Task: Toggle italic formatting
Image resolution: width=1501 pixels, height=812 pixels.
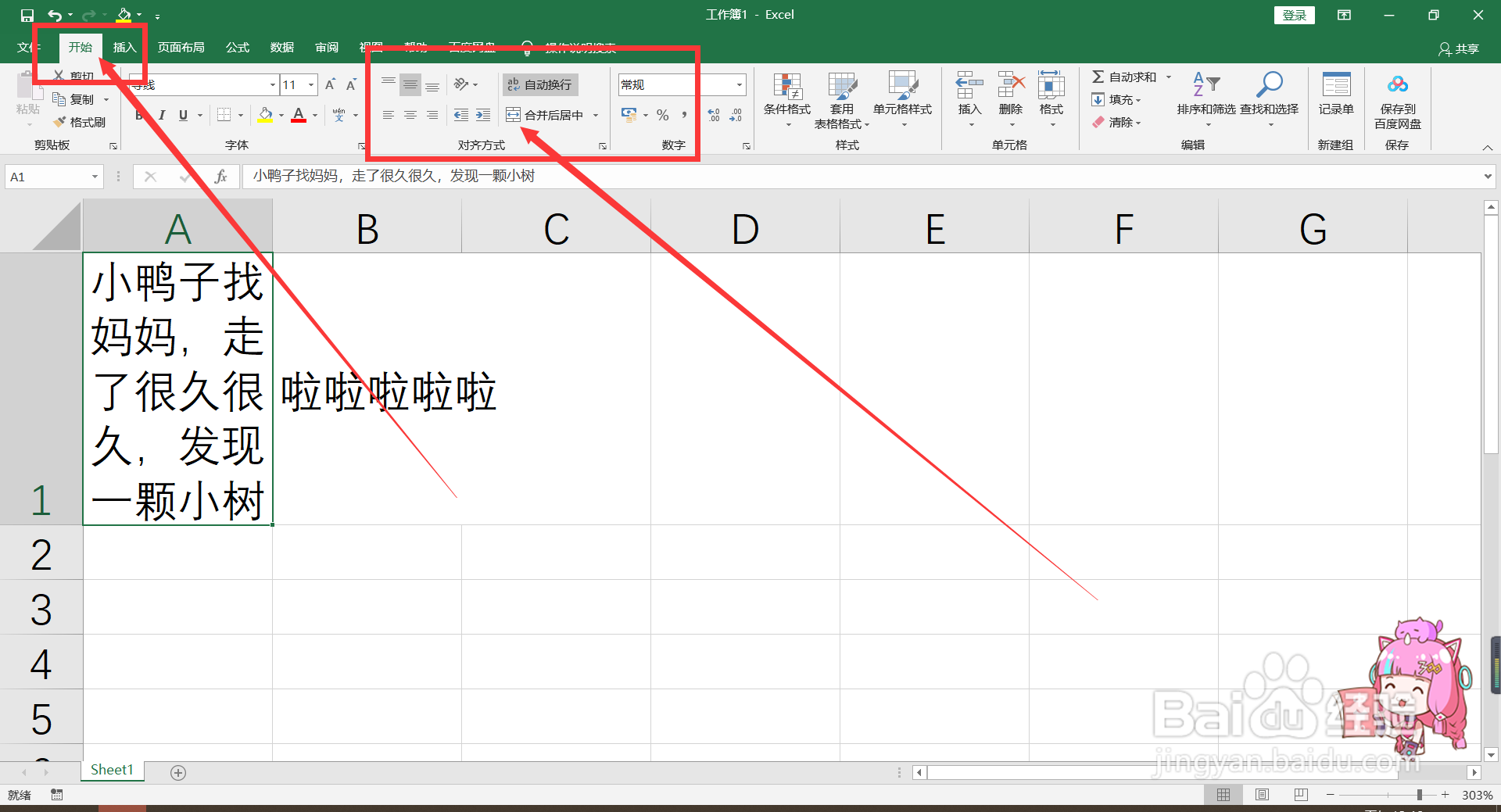Action: pyautogui.click(x=161, y=115)
